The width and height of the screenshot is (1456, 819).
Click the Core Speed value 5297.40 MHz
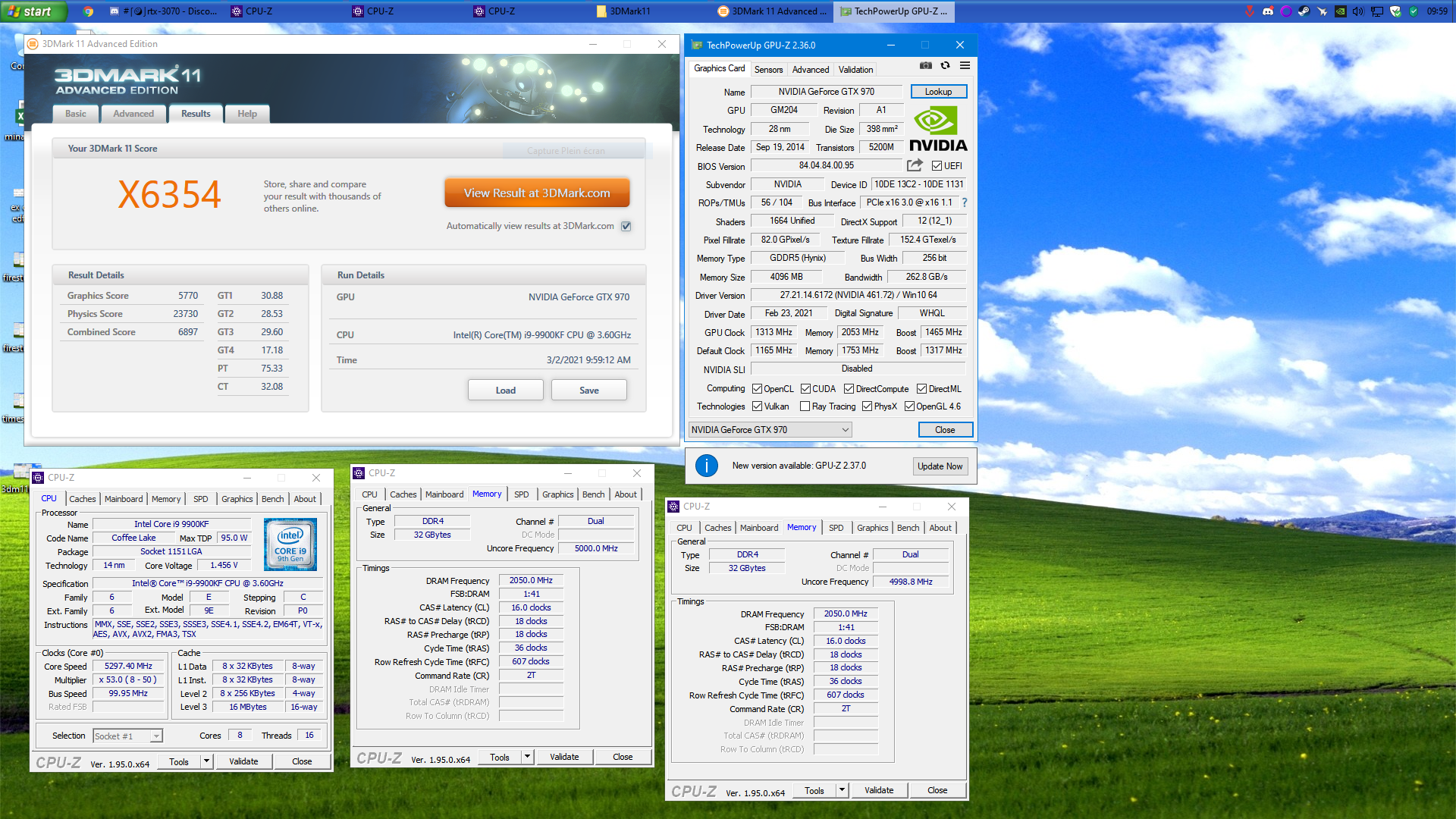(x=128, y=666)
